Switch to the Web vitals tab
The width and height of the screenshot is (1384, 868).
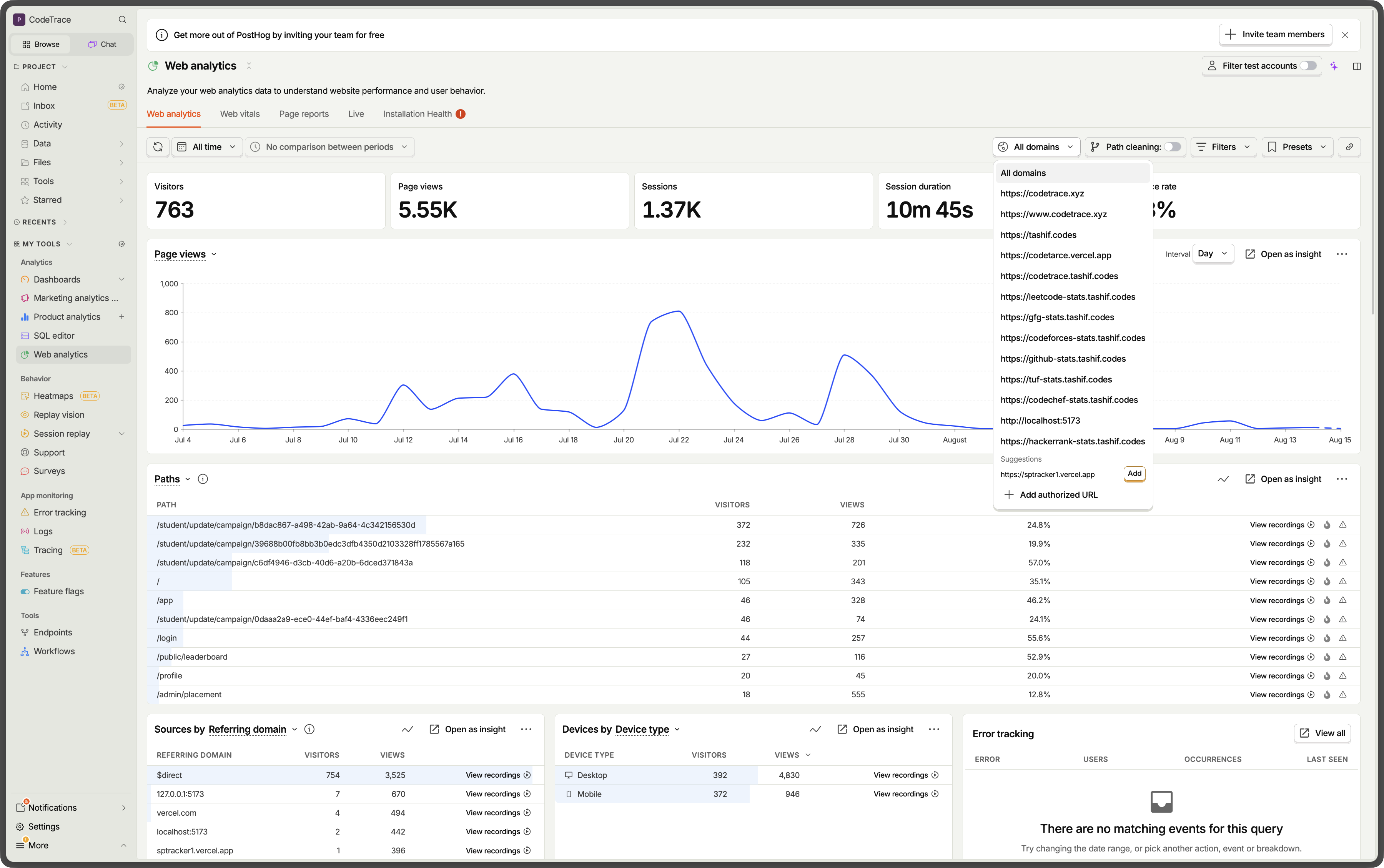pos(240,114)
